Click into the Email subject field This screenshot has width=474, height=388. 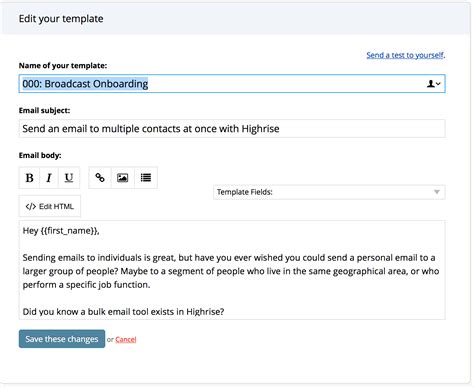(232, 129)
